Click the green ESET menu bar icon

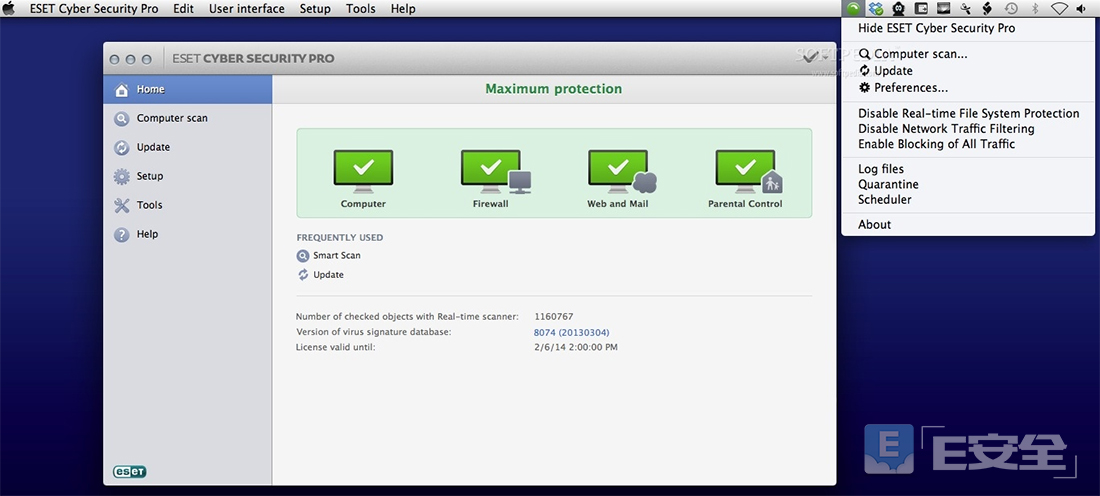[852, 8]
